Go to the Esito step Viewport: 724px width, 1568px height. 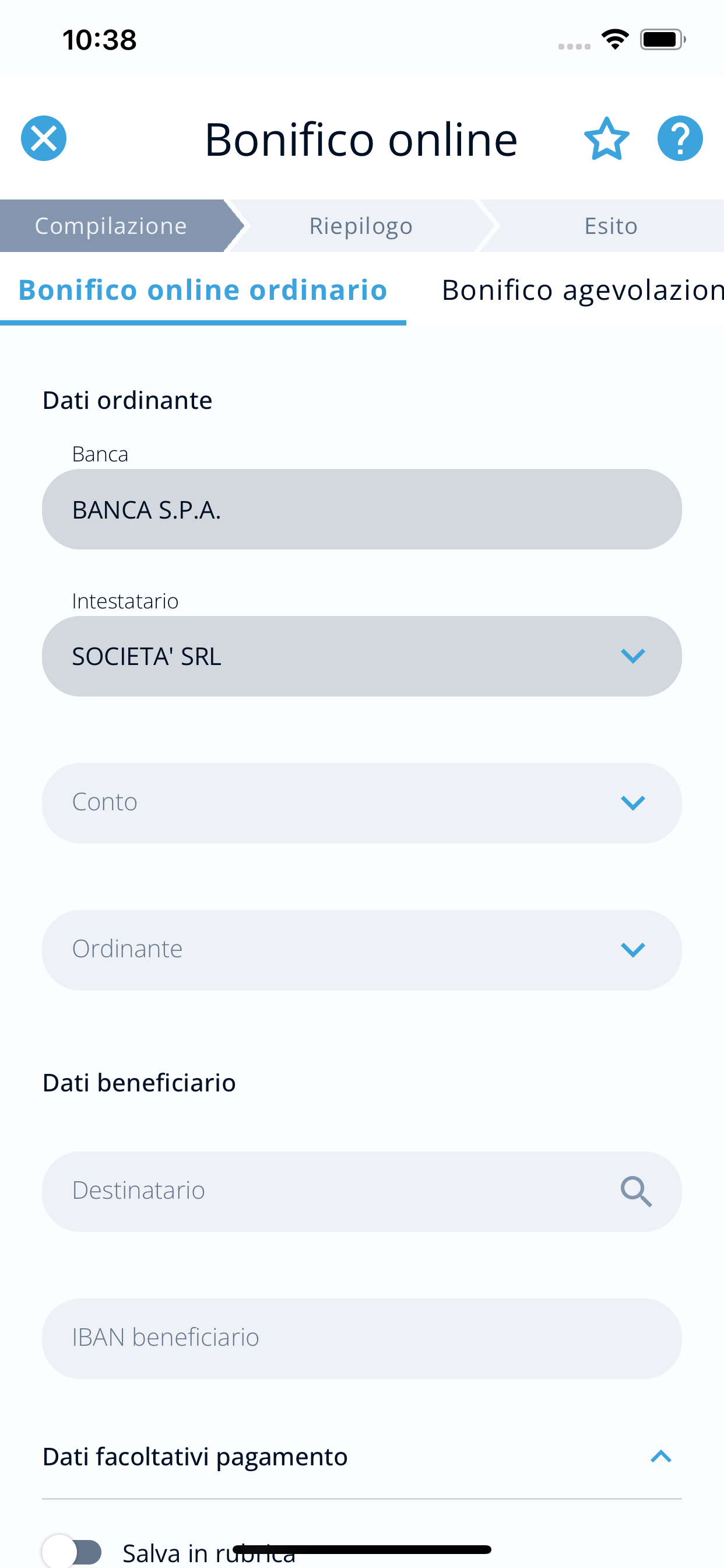point(611,226)
